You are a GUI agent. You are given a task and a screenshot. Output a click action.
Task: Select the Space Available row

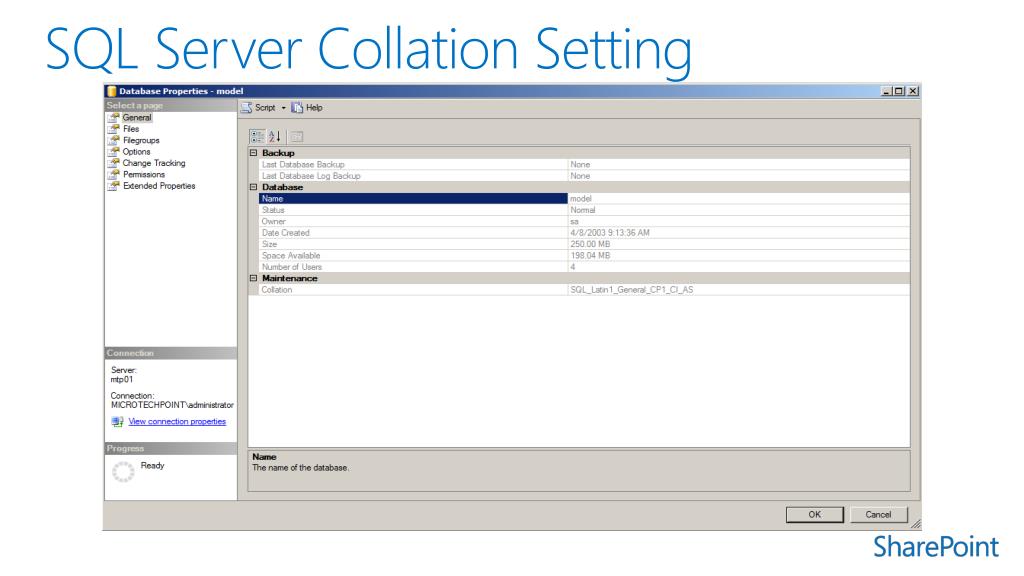[x=584, y=255]
